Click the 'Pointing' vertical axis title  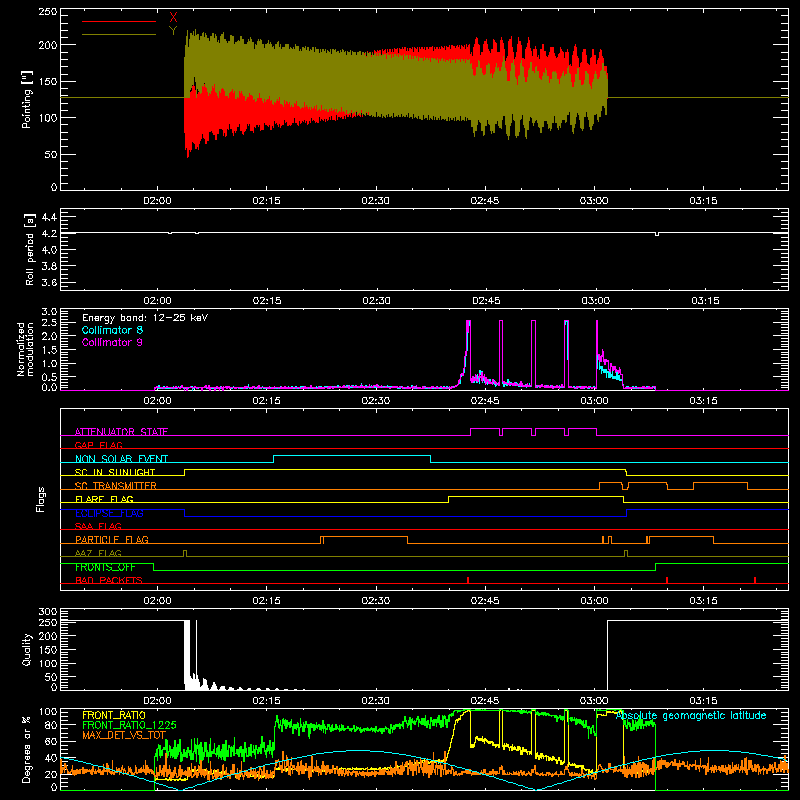pos(27,100)
